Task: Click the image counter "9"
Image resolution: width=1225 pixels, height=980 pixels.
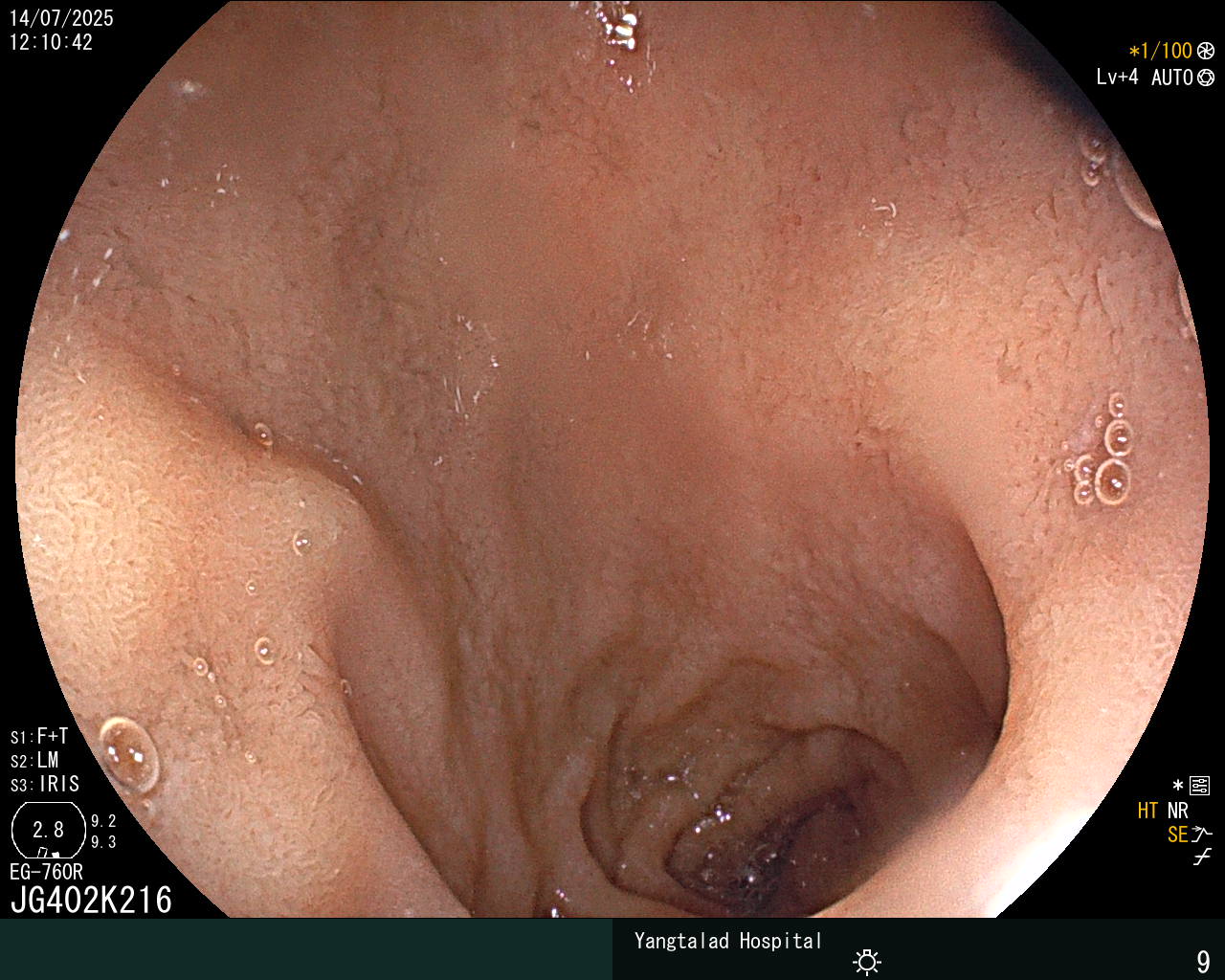Action: 1203,962
